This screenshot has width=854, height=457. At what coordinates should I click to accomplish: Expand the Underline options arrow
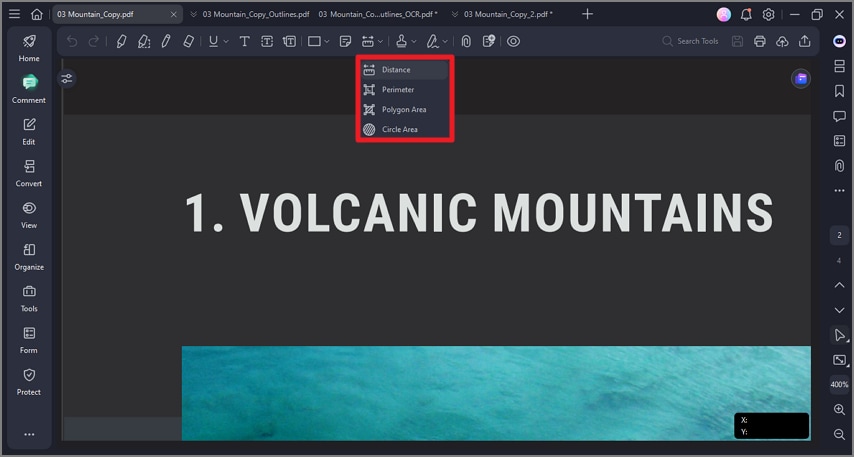coord(226,41)
